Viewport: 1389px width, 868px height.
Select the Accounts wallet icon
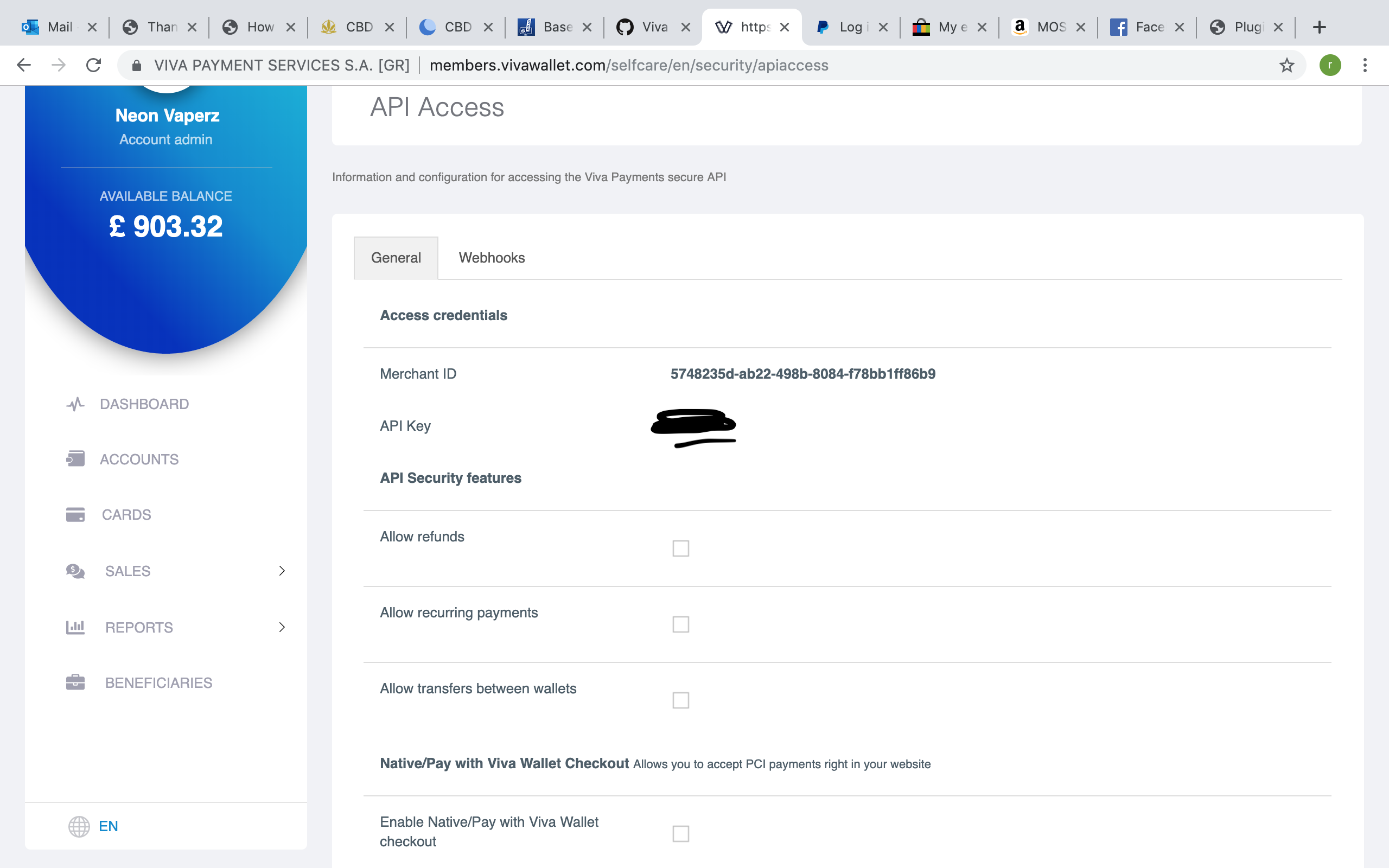point(75,459)
